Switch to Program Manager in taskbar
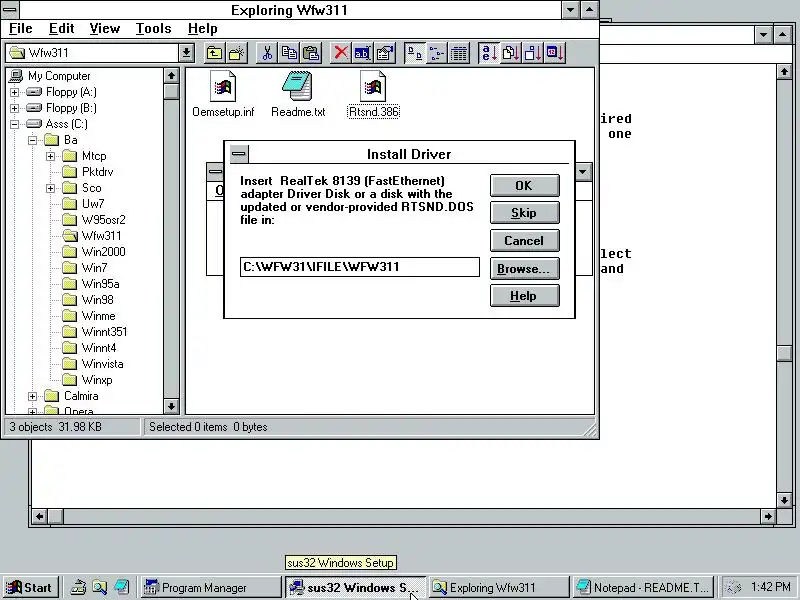800x600 pixels. 210,588
